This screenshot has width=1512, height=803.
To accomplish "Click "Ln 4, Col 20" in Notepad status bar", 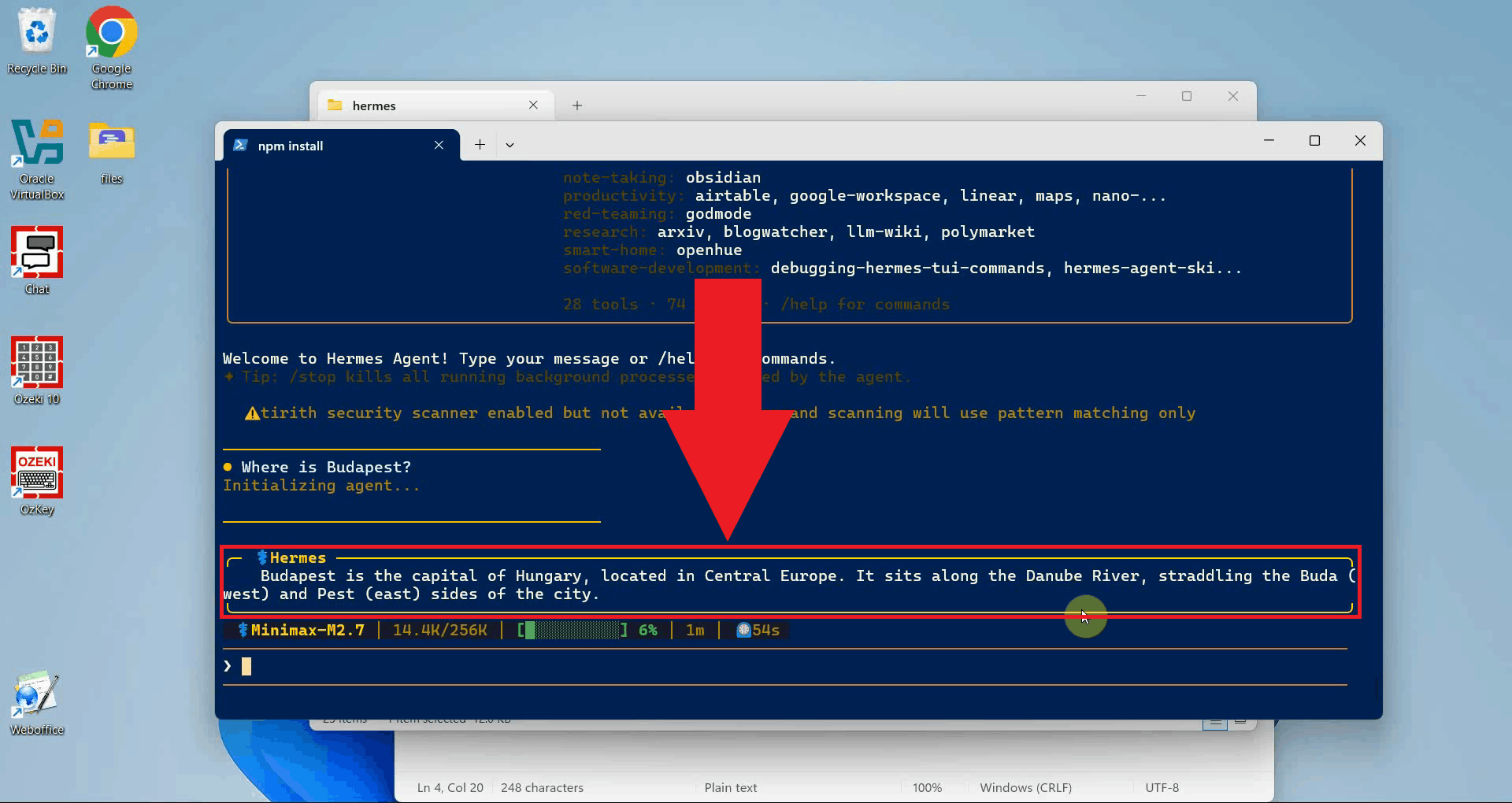I will point(450,787).
